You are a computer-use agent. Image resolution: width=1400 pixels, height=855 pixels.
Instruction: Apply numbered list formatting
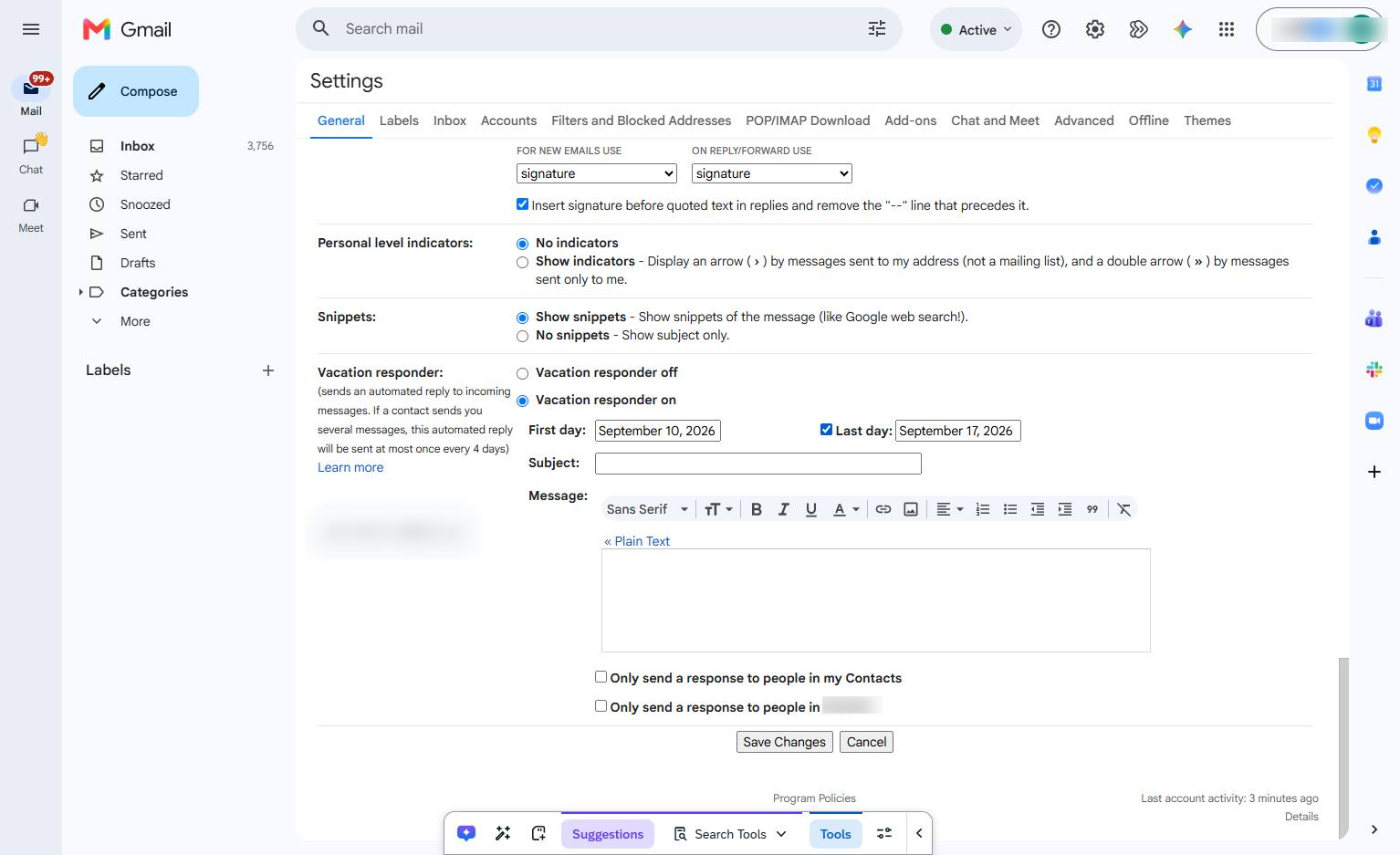982,509
